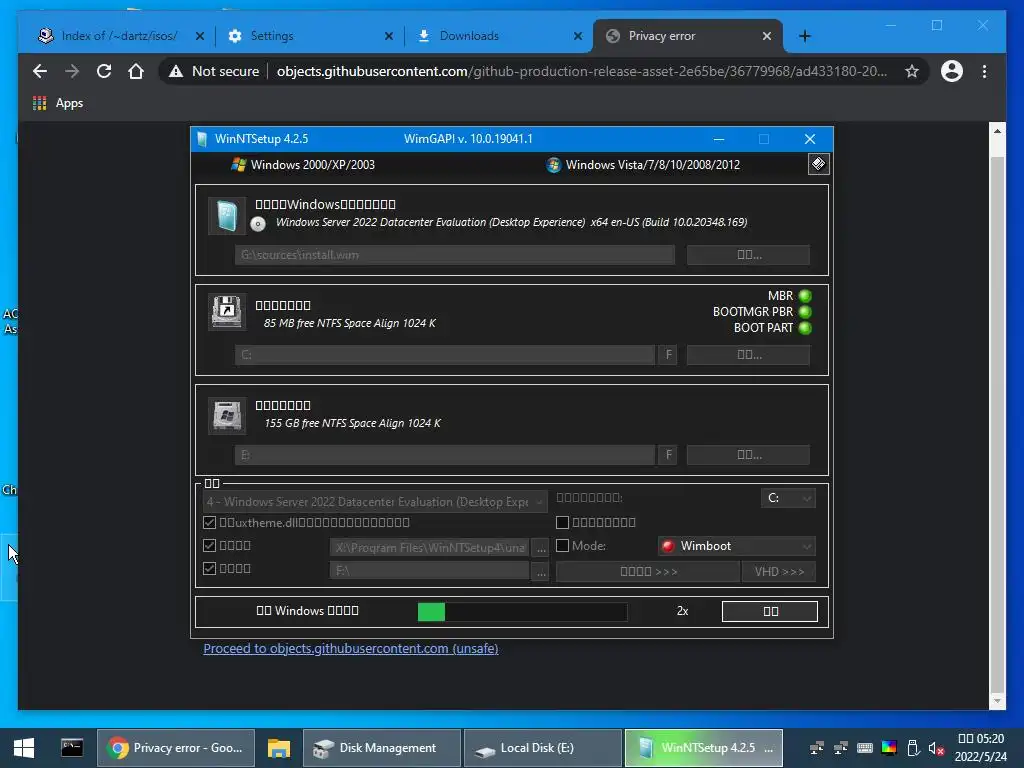Click the muted volume tray icon

click(936, 748)
